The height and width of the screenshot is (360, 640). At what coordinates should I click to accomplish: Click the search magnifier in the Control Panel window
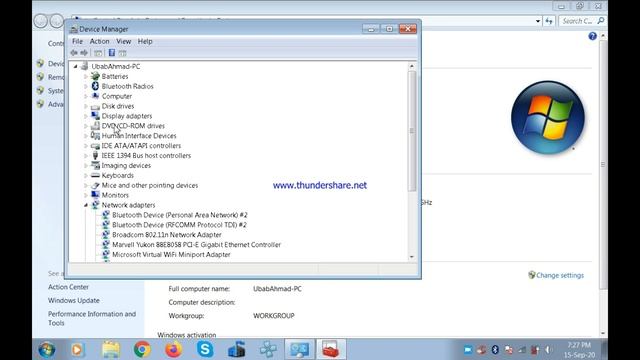(601, 21)
